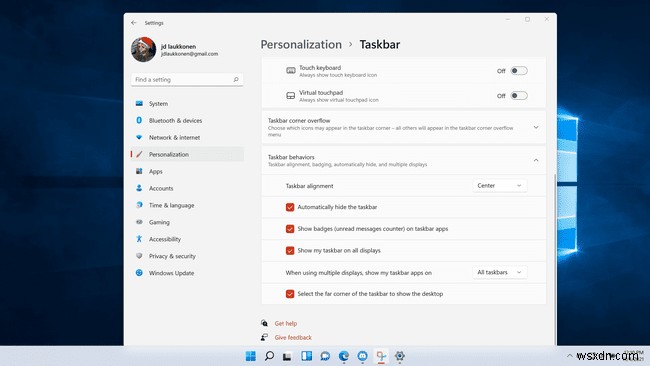Uncheck Show badges on taskbar apps

pos(290,229)
